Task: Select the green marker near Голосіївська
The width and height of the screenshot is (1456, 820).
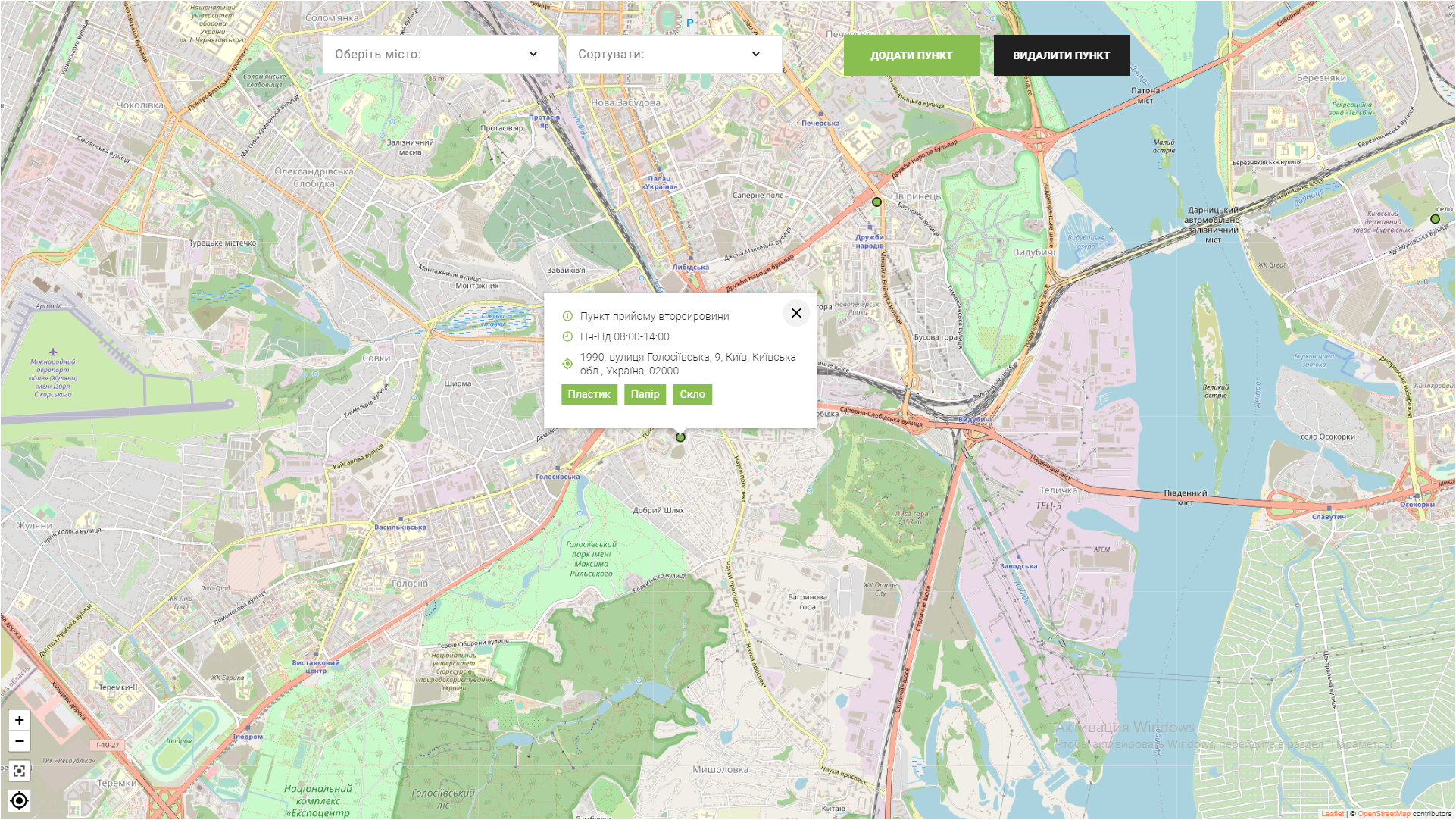Action: 680,437
